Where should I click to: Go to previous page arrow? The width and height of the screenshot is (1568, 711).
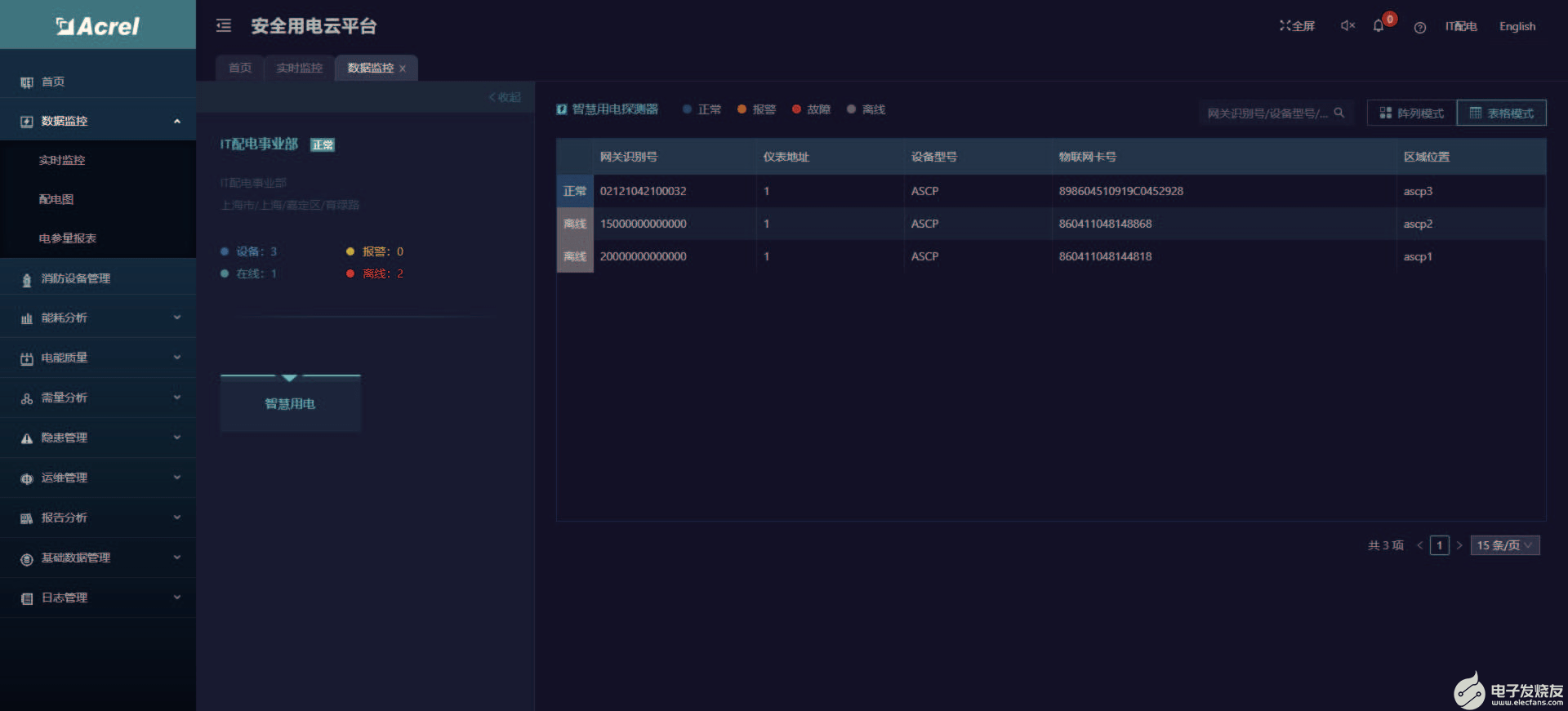point(1419,545)
